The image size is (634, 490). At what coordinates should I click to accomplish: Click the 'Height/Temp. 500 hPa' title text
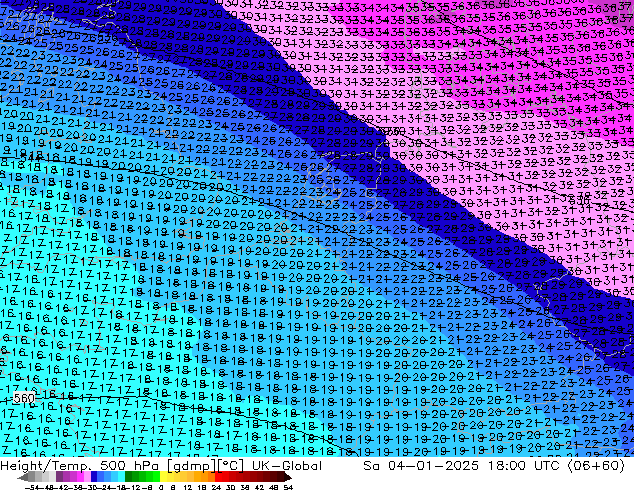coord(79,466)
